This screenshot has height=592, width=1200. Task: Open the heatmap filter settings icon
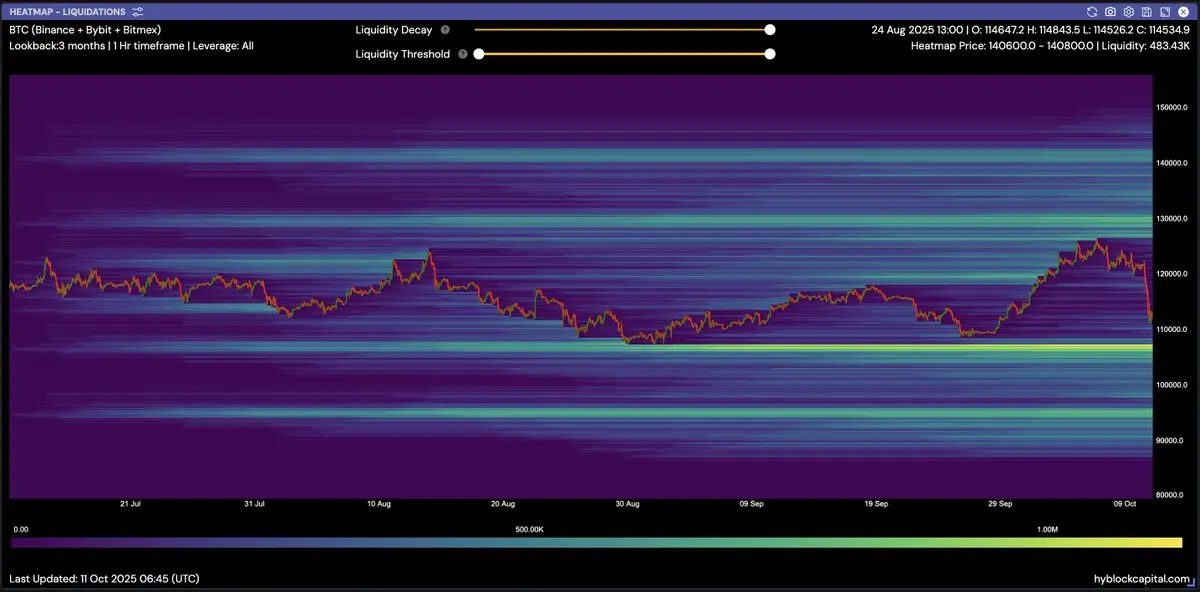(x=137, y=12)
